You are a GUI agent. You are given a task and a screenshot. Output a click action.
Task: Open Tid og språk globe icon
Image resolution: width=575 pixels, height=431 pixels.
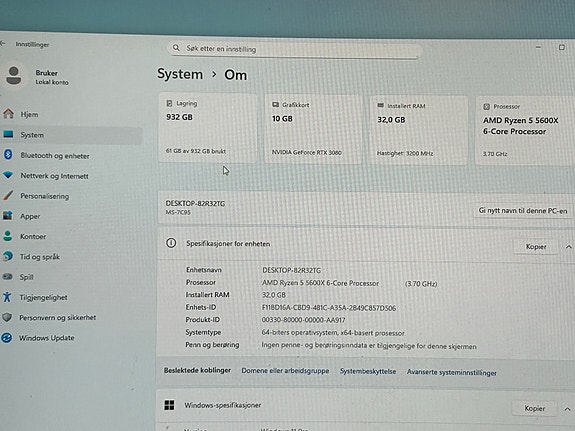pos(8,256)
